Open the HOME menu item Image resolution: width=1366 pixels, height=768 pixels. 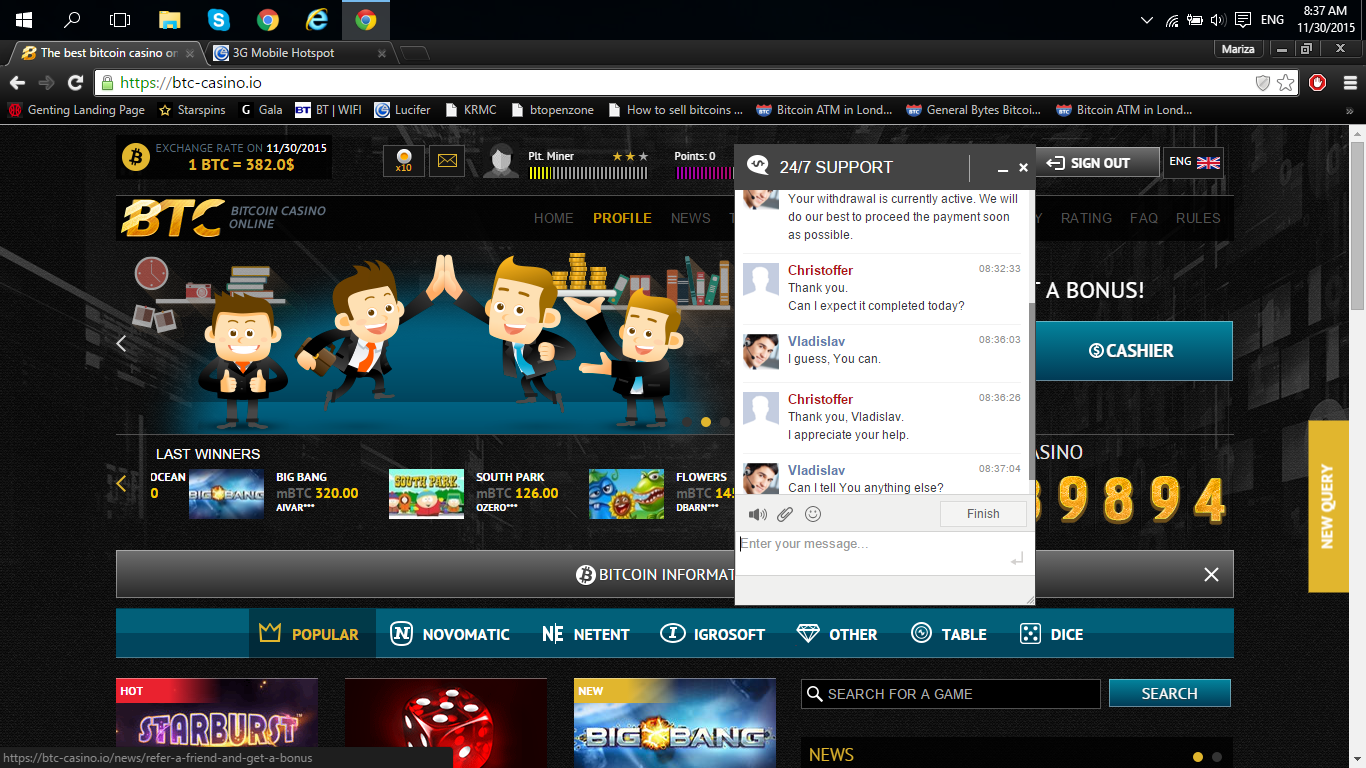(x=554, y=218)
